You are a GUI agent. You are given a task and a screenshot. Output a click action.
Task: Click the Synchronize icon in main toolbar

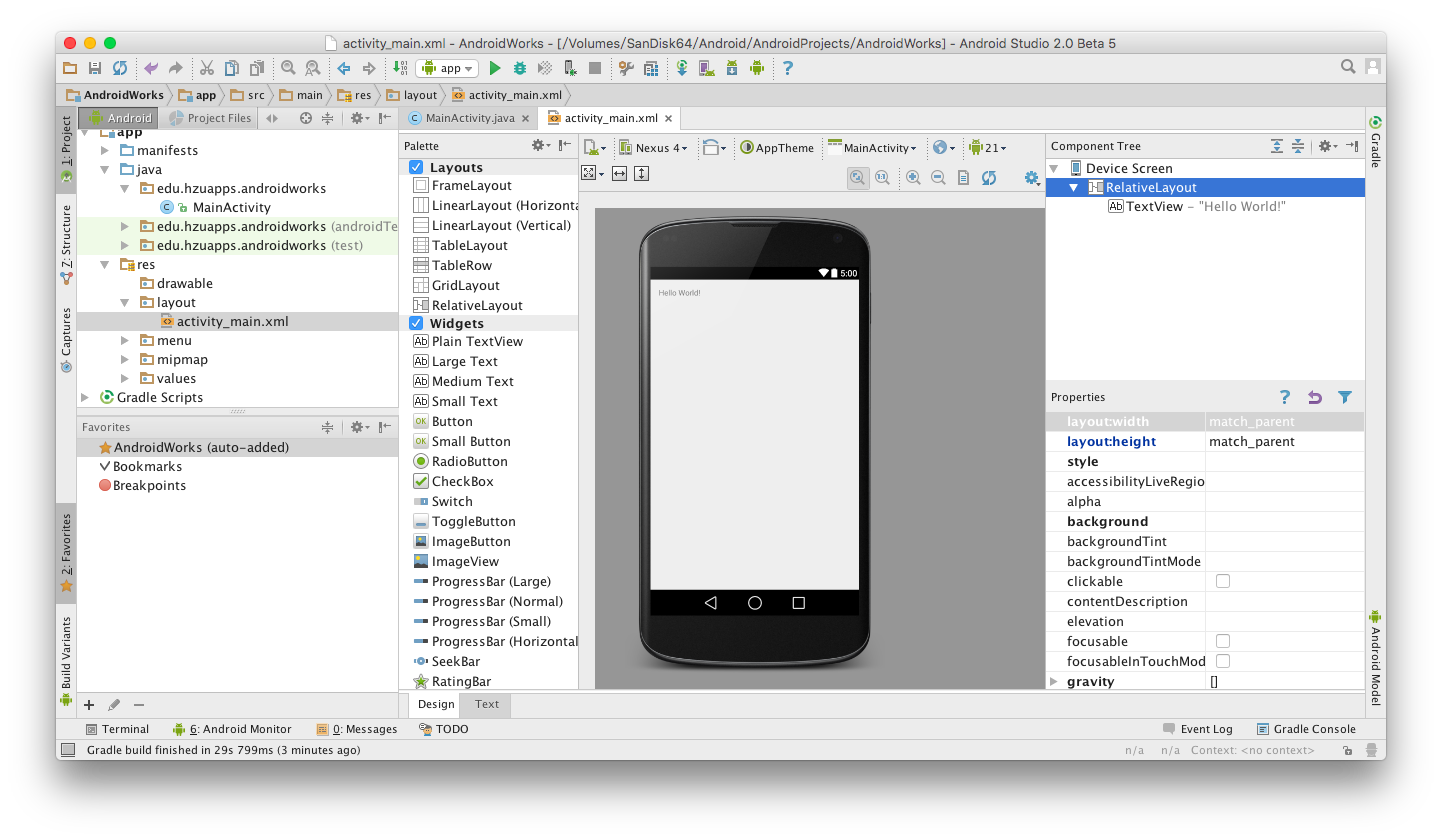[x=120, y=68]
